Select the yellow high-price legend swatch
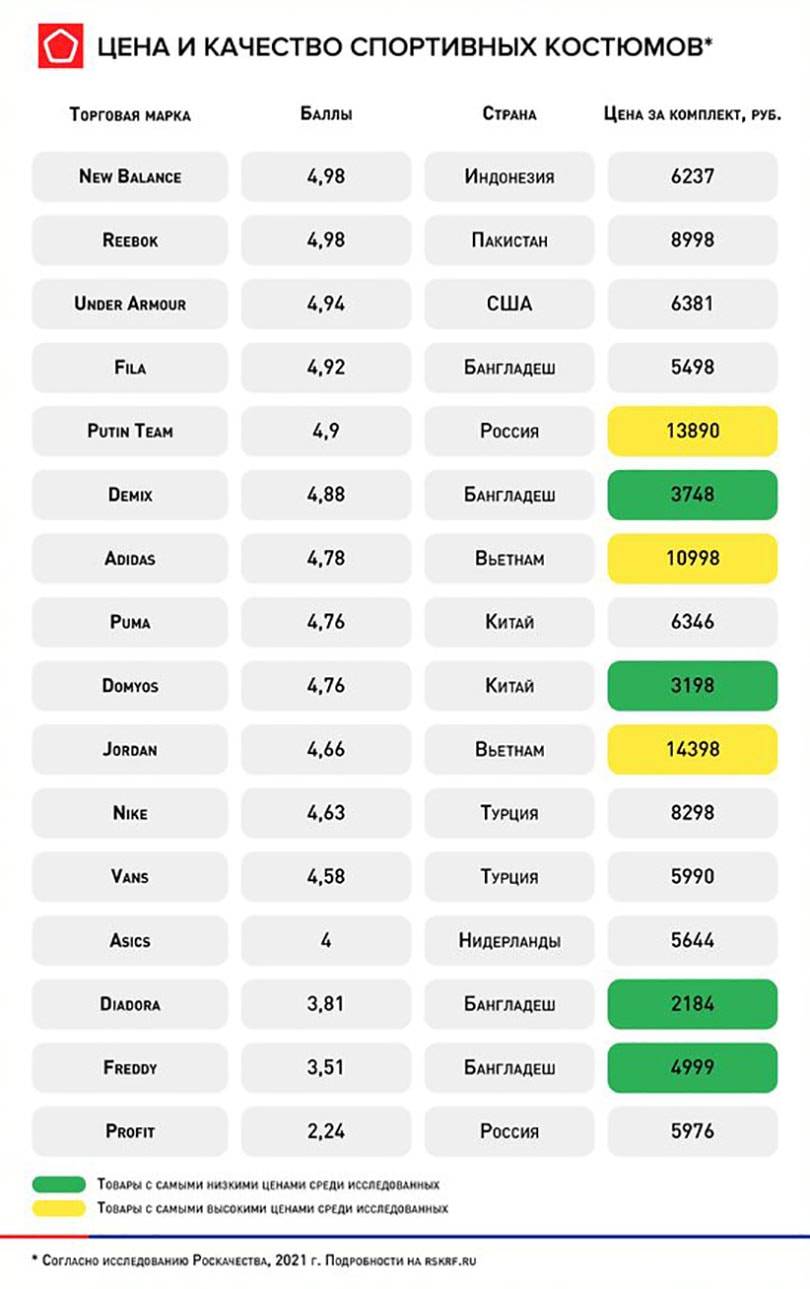Viewport: 810px width, 1289px height. coord(59,1209)
